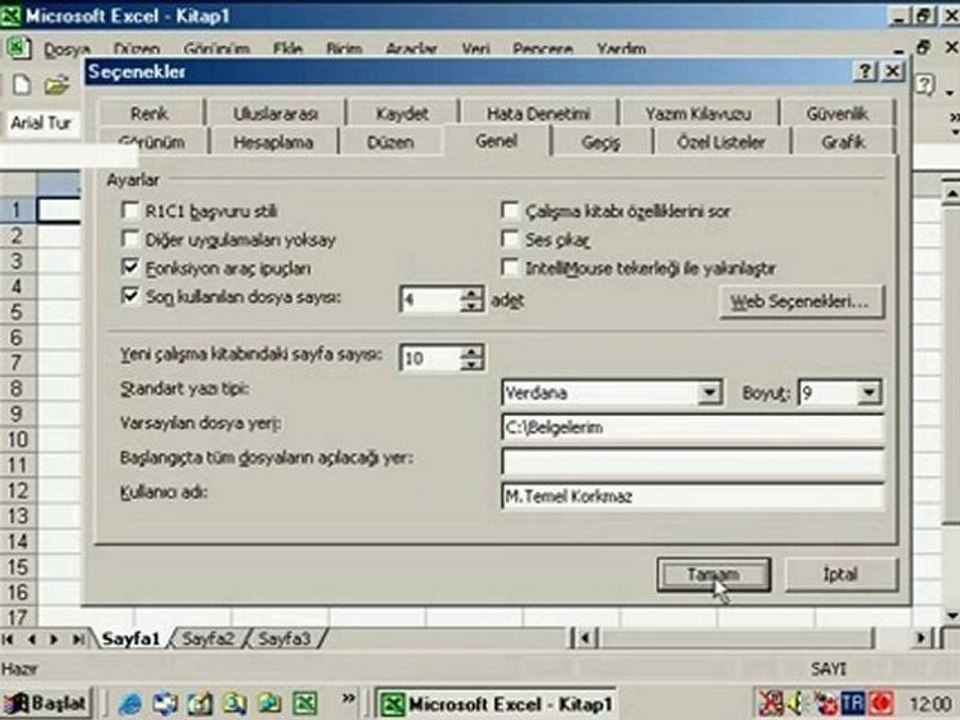Viewport: 960px width, 720px height.
Task: Decrease the new workbook sheet count
Action: tap(471, 364)
